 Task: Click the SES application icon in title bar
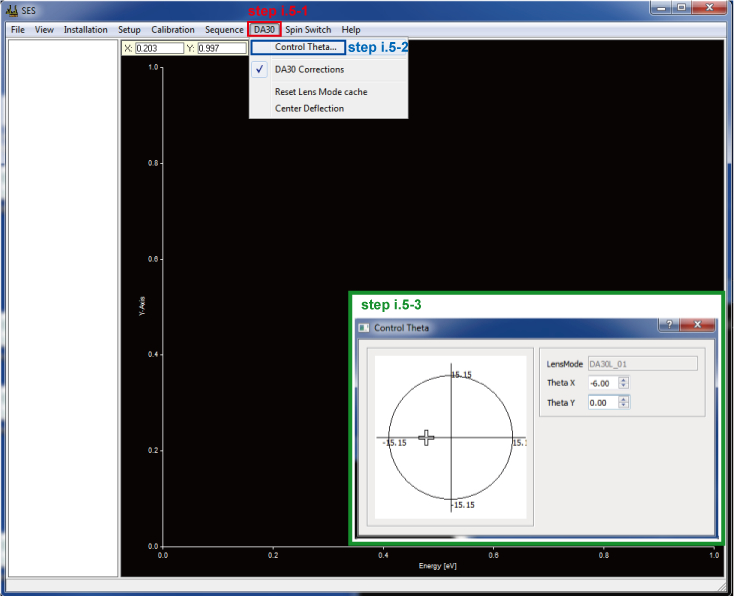point(12,9)
